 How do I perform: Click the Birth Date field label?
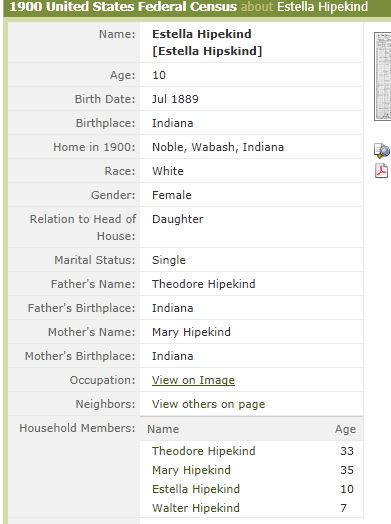coord(105,99)
